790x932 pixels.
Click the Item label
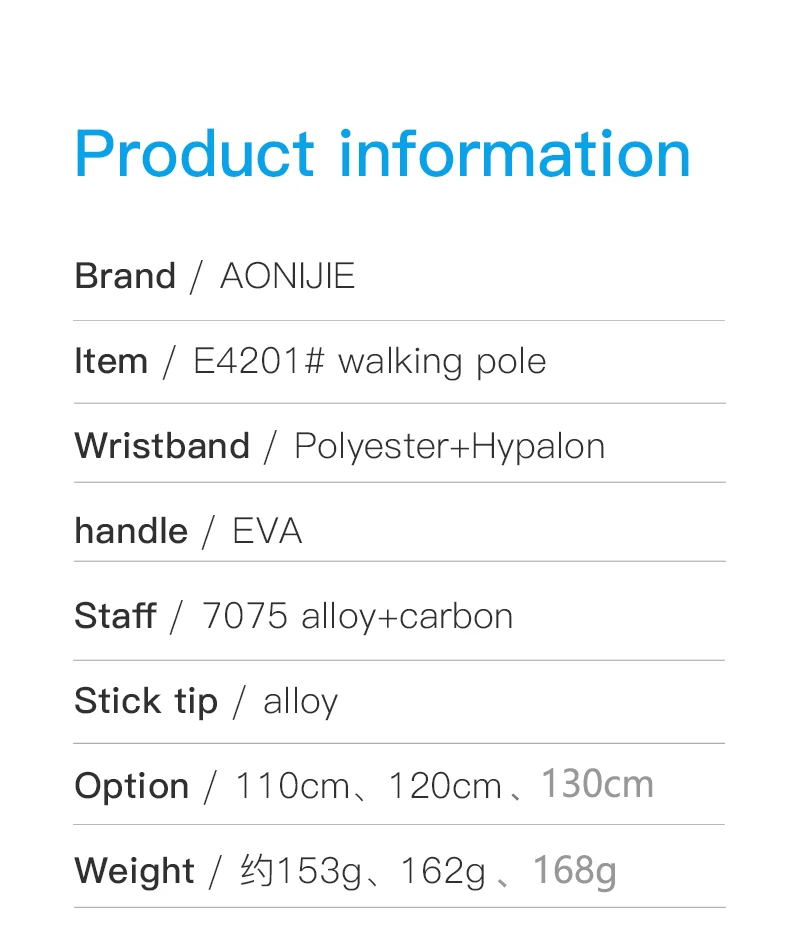coord(110,361)
